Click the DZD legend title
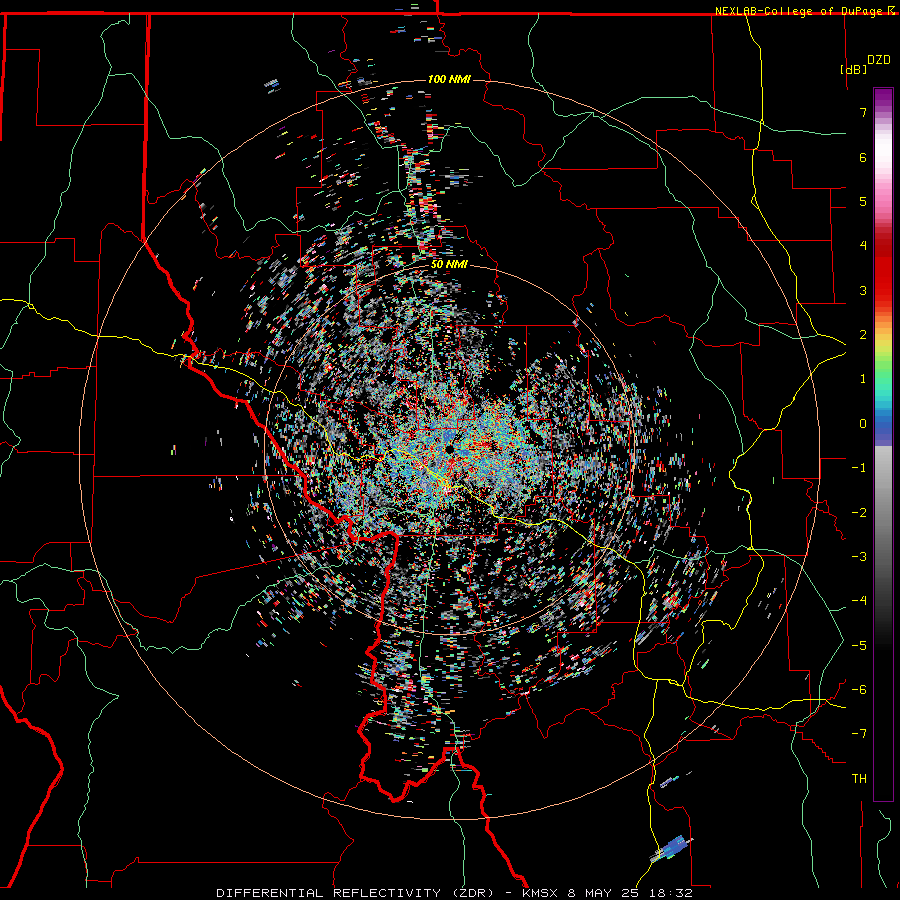The width and height of the screenshot is (900, 900). pos(879,60)
